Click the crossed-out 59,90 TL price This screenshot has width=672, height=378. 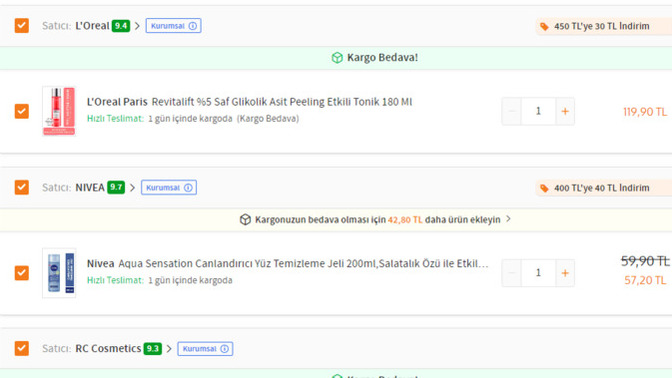[645, 261]
